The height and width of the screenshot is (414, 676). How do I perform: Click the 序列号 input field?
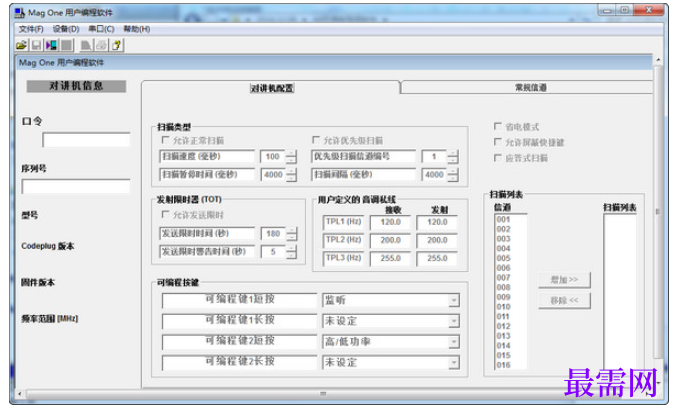76,187
